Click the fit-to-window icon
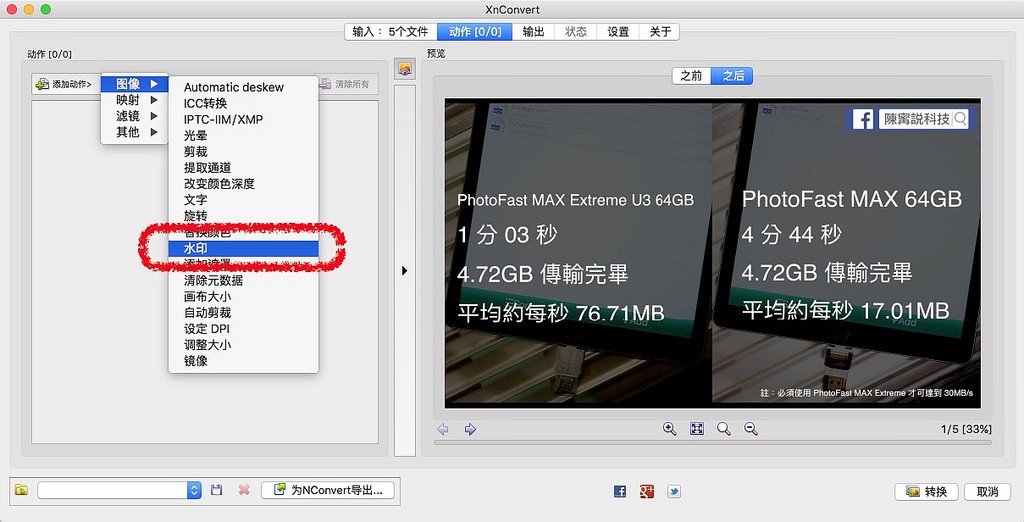 [x=697, y=429]
